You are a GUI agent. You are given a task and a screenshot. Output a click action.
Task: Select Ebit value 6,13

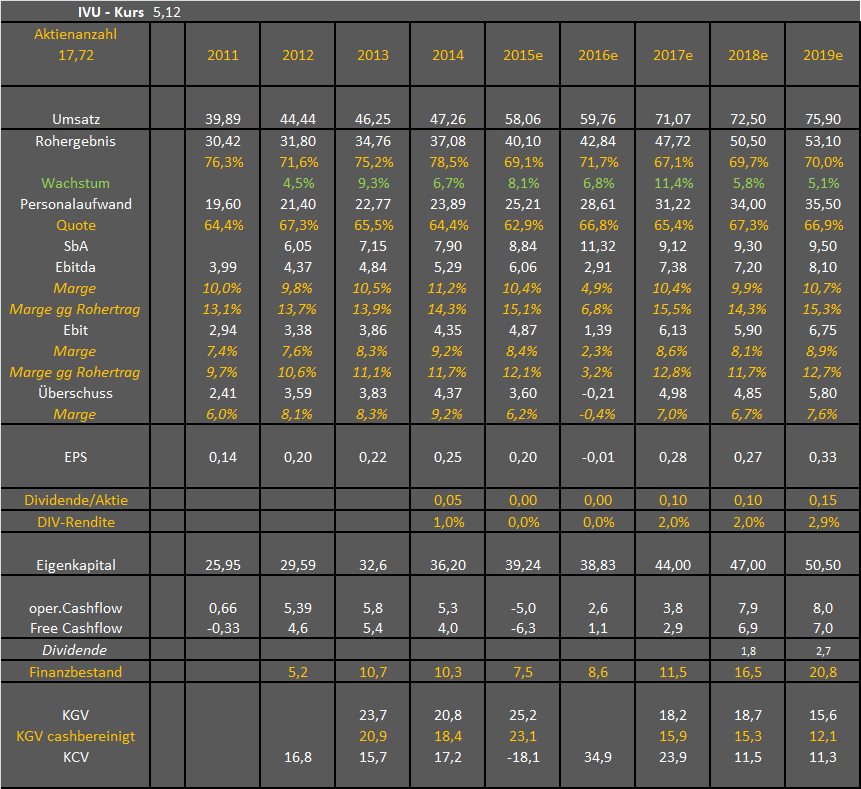[673, 331]
